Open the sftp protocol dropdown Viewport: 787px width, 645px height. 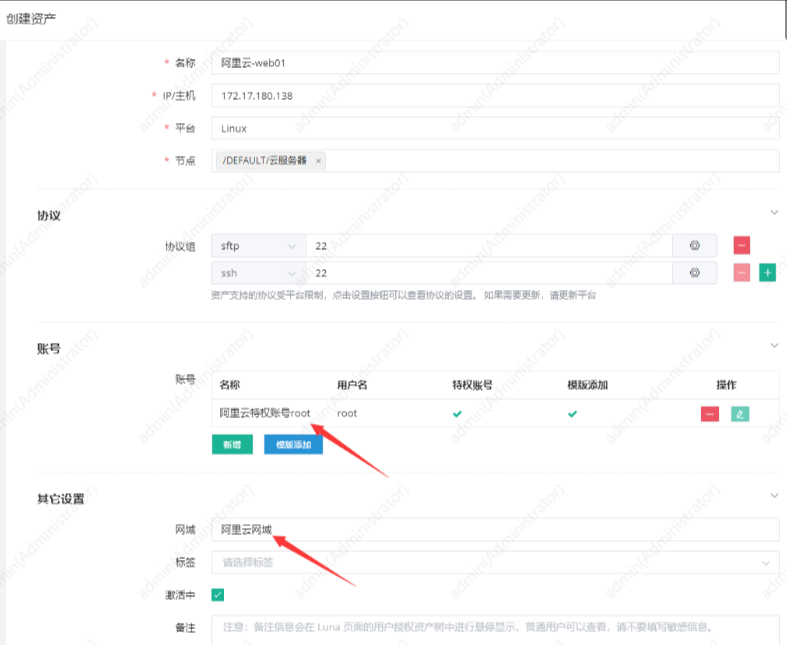pos(257,245)
